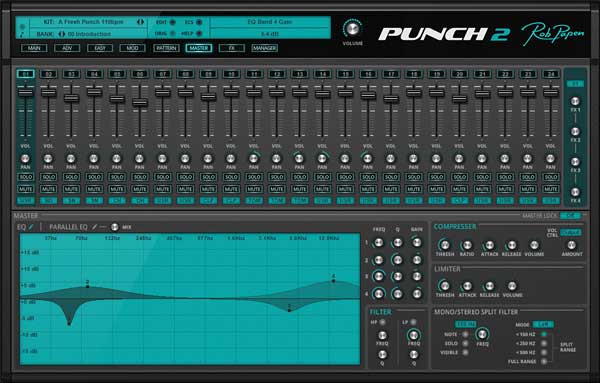This screenshot has height=383, width=600.
Task: Adjust EQ band 1 FREQ knob
Action: 378,243
